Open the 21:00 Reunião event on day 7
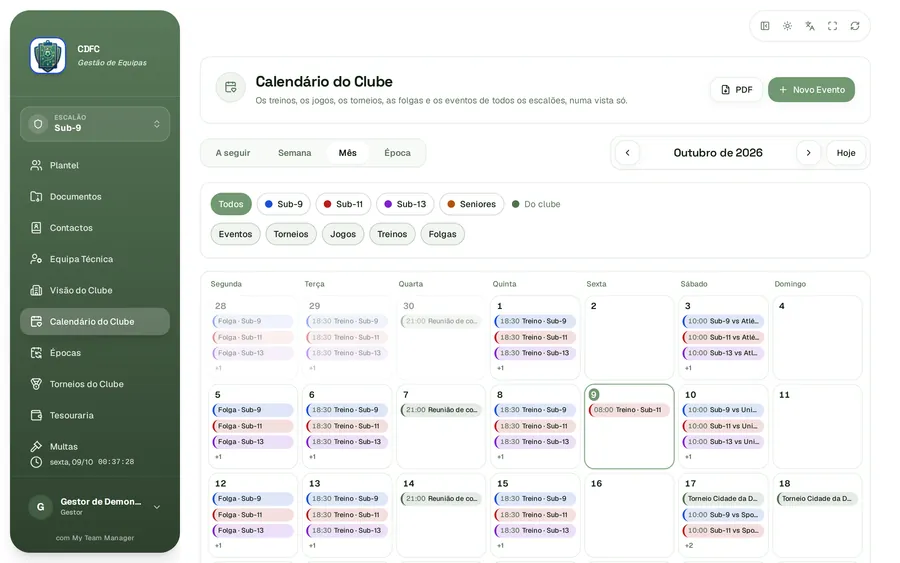 441,410
